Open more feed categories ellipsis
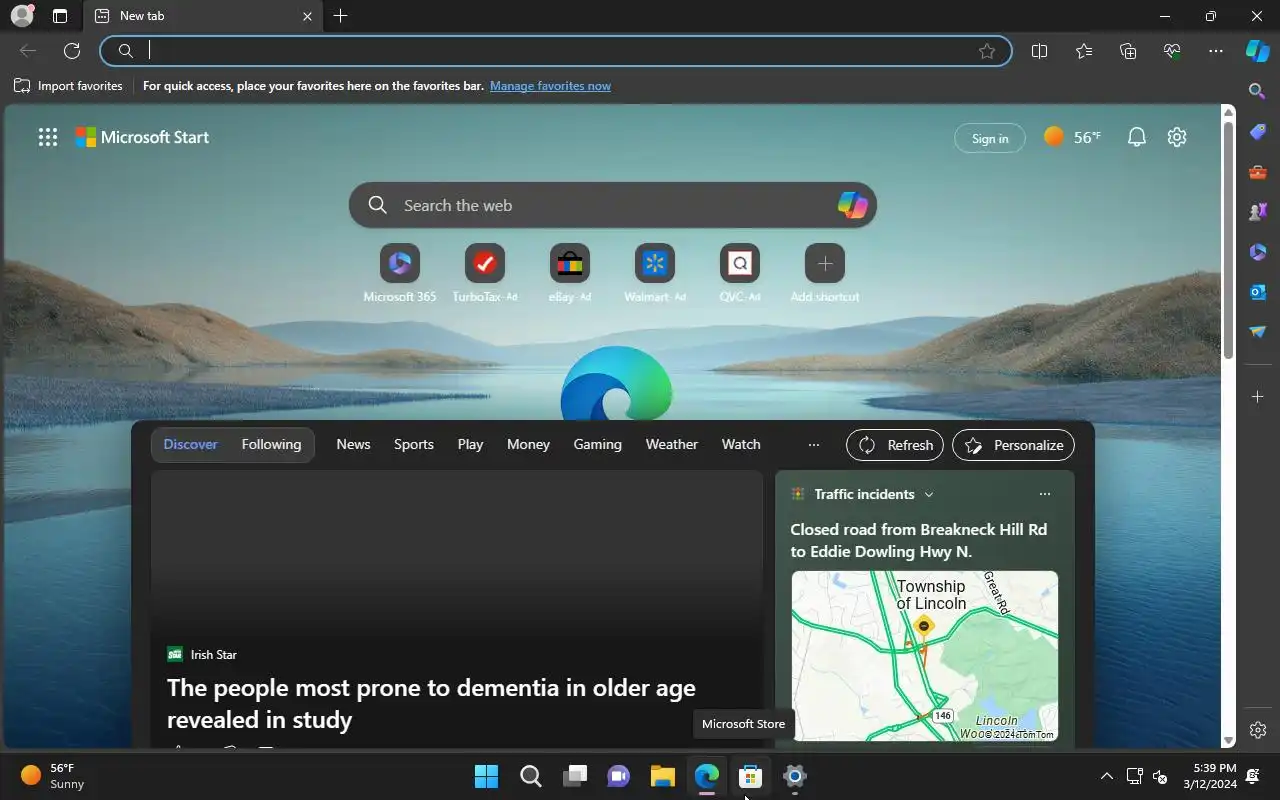Viewport: 1280px width, 800px height. 814,445
